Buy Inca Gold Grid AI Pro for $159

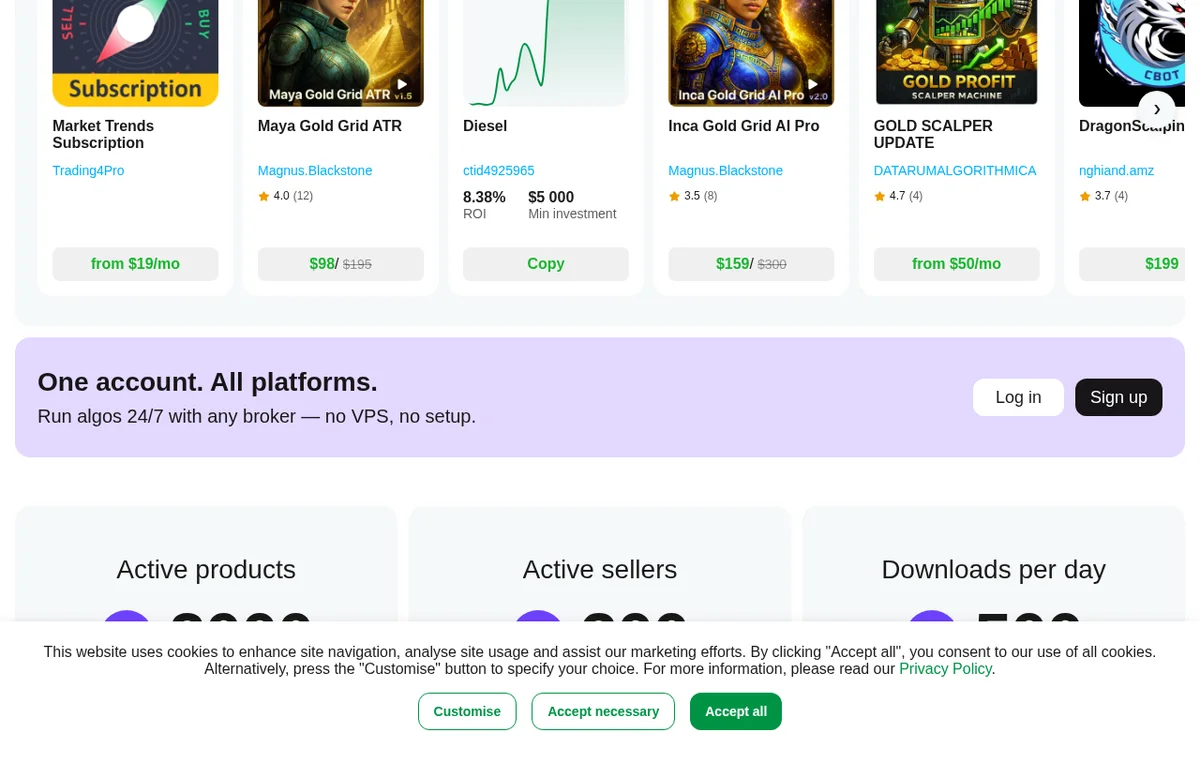(x=751, y=264)
